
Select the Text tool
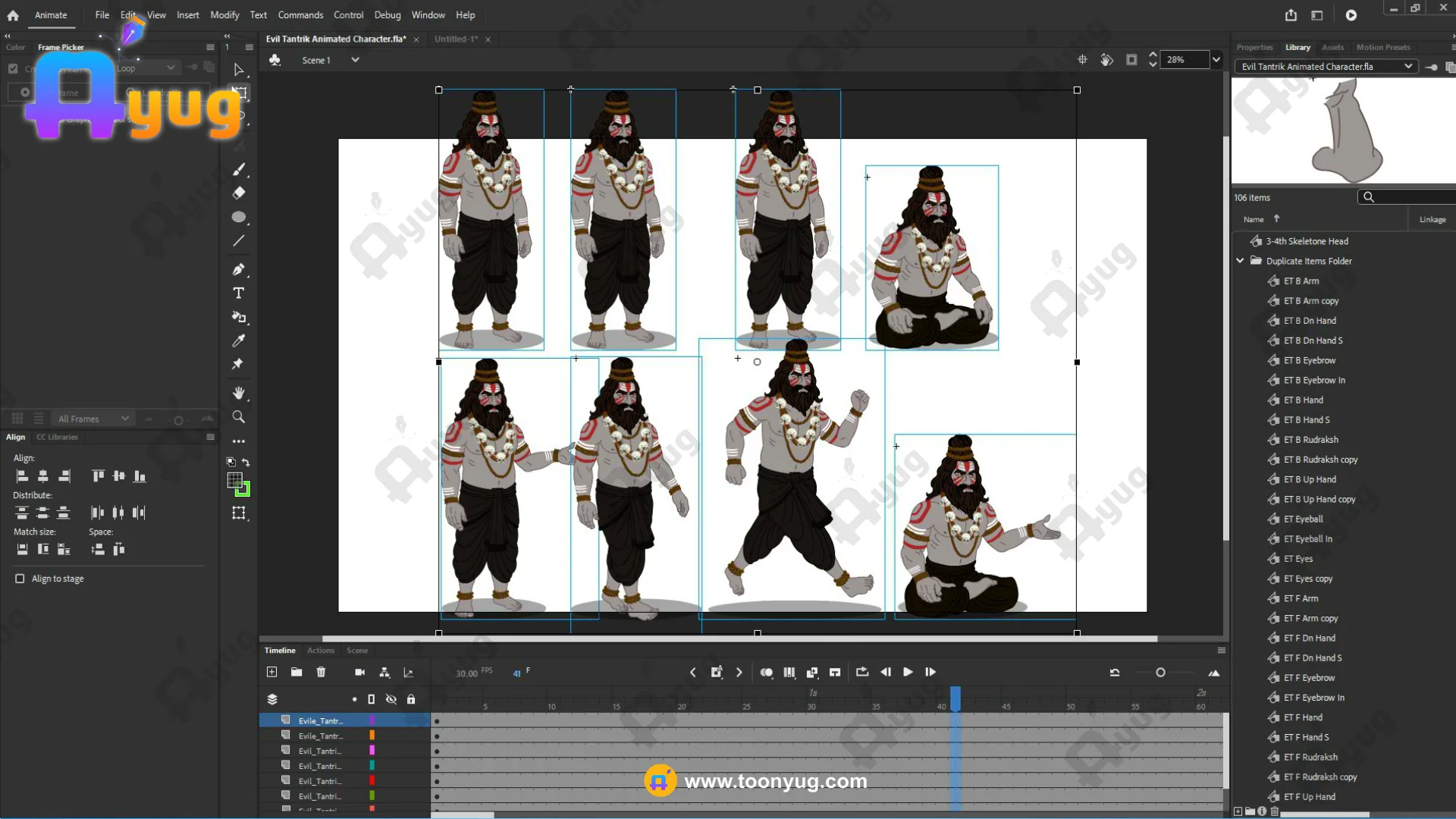pos(238,293)
